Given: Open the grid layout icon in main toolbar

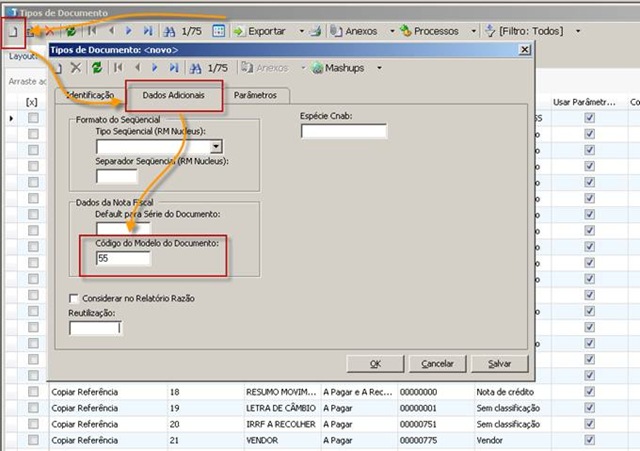Looking at the screenshot, I should tap(219, 31).
